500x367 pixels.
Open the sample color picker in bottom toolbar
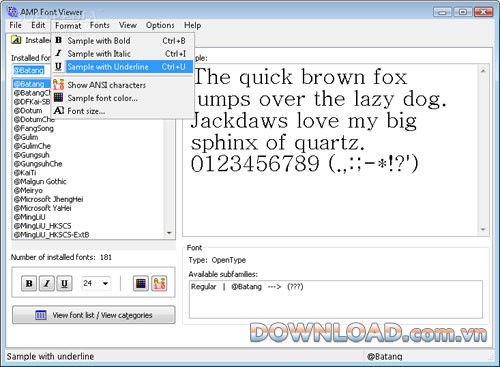(141, 284)
